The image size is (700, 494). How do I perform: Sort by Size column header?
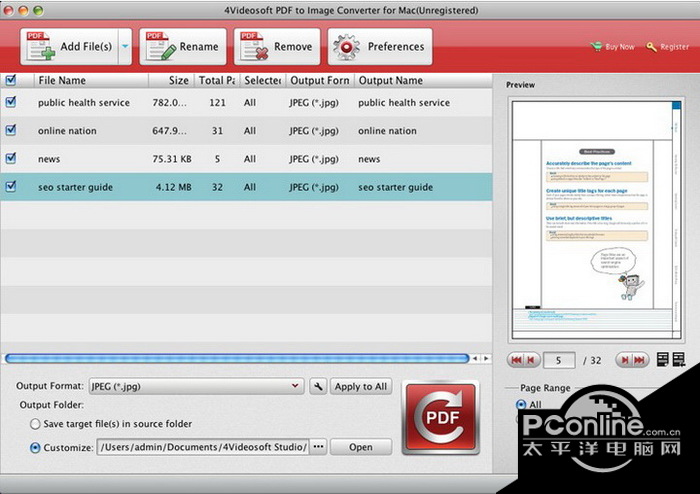tap(171, 80)
